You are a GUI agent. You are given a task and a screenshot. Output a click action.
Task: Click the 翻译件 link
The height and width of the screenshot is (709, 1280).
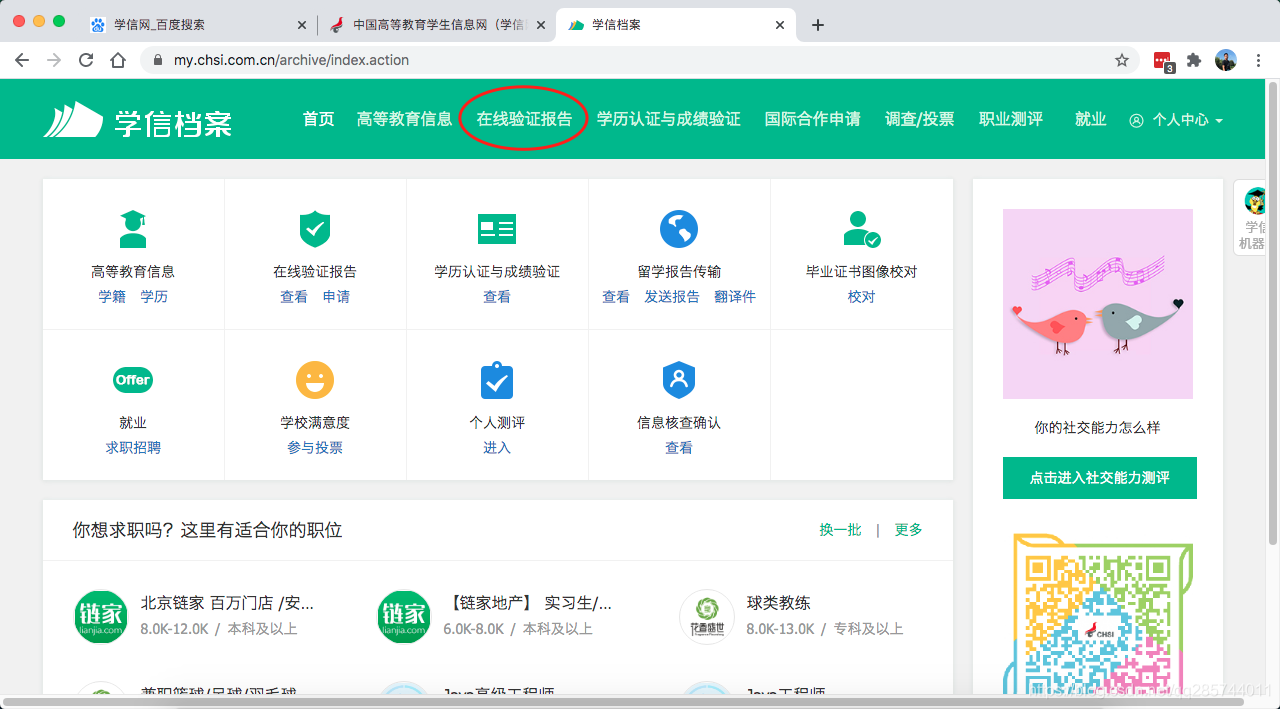(735, 297)
